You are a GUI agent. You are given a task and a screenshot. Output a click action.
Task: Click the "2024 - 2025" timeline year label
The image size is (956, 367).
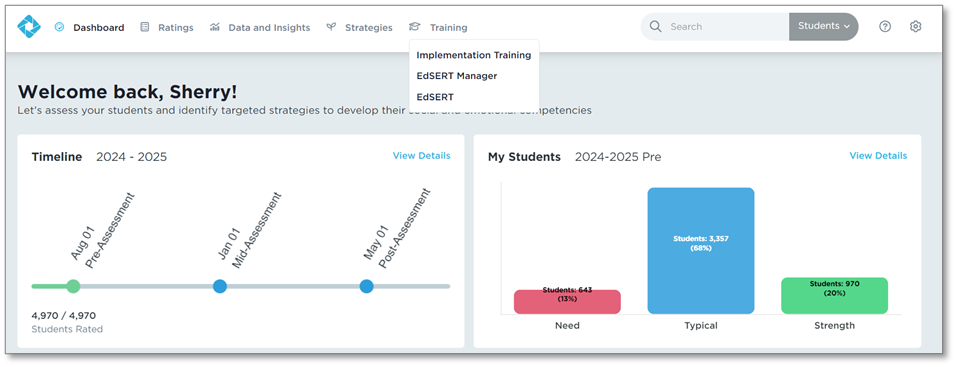pos(131,157)
